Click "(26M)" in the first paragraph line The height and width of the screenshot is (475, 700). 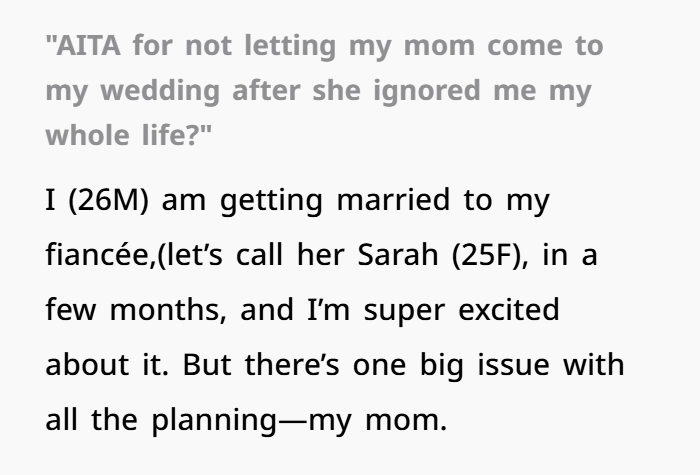108,200
